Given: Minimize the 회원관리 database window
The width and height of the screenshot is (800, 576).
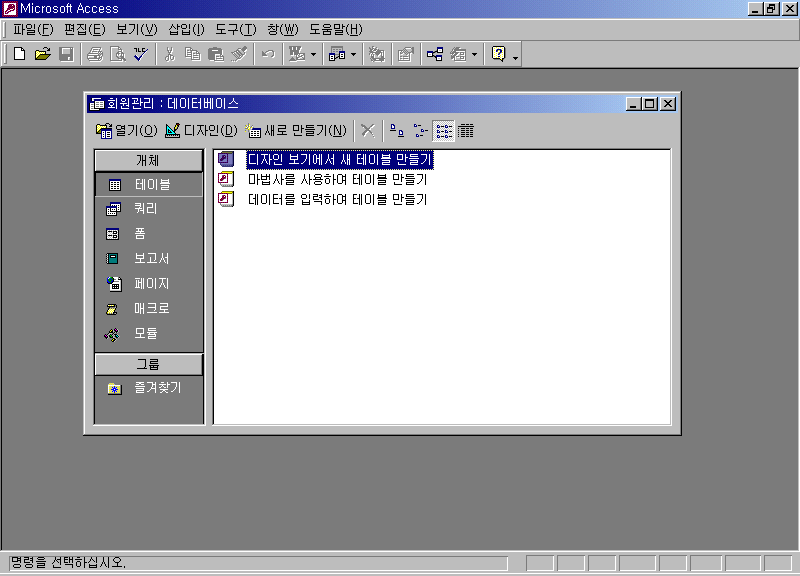Looking at the screenshot, I should pos(634,104).
